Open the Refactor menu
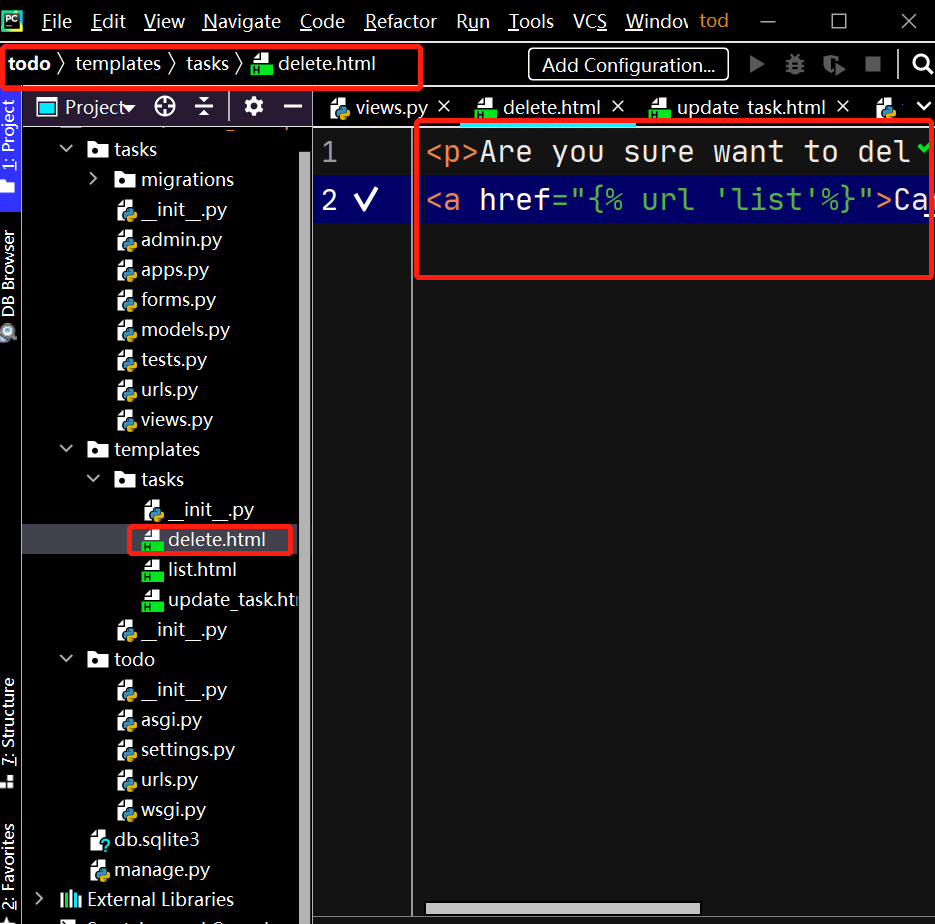Image resolution: width=935 pixels, height=924 pixels. point(401,21)
